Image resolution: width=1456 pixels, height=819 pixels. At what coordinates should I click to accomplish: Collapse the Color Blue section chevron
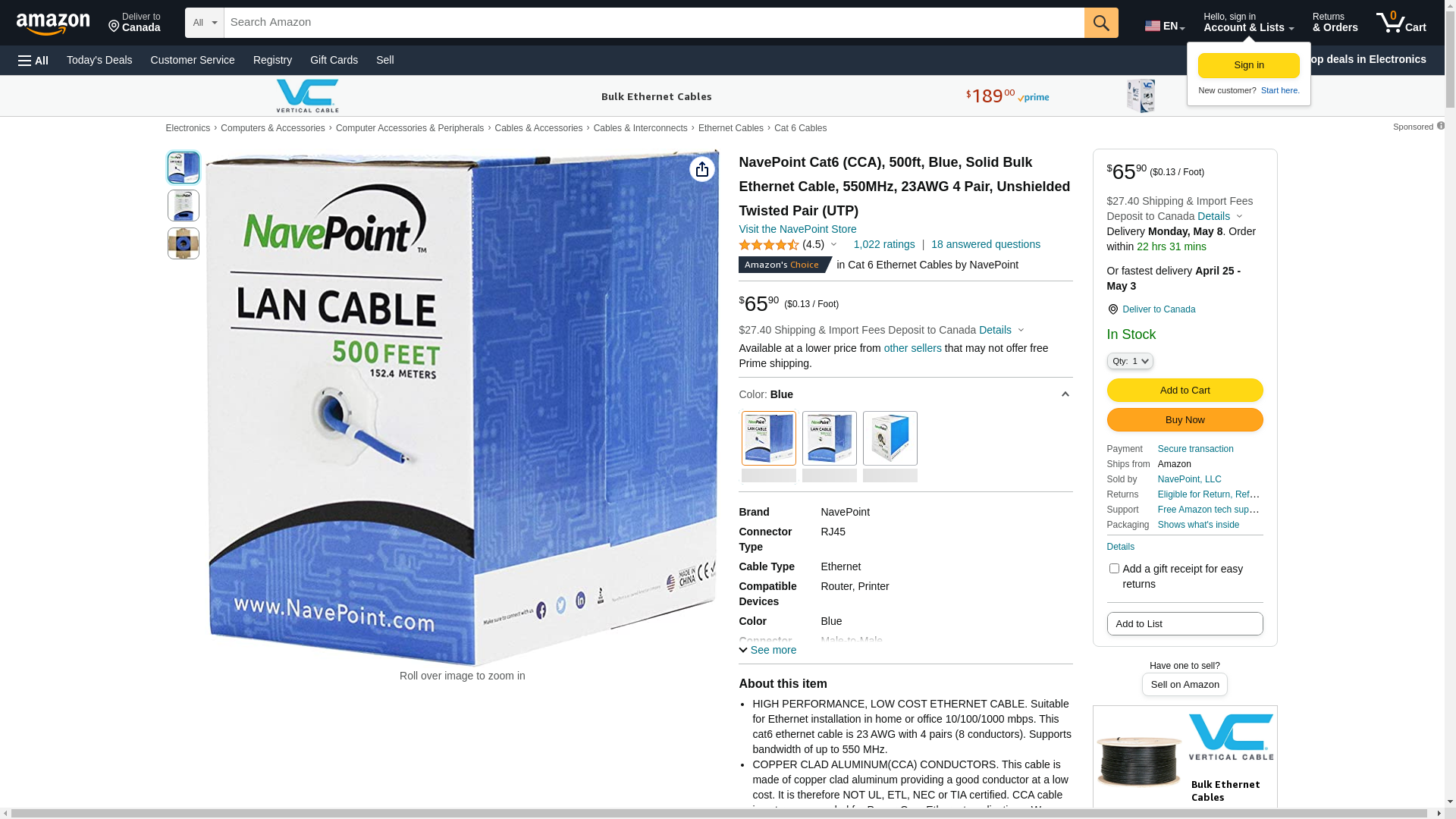tap(1065, 395)
